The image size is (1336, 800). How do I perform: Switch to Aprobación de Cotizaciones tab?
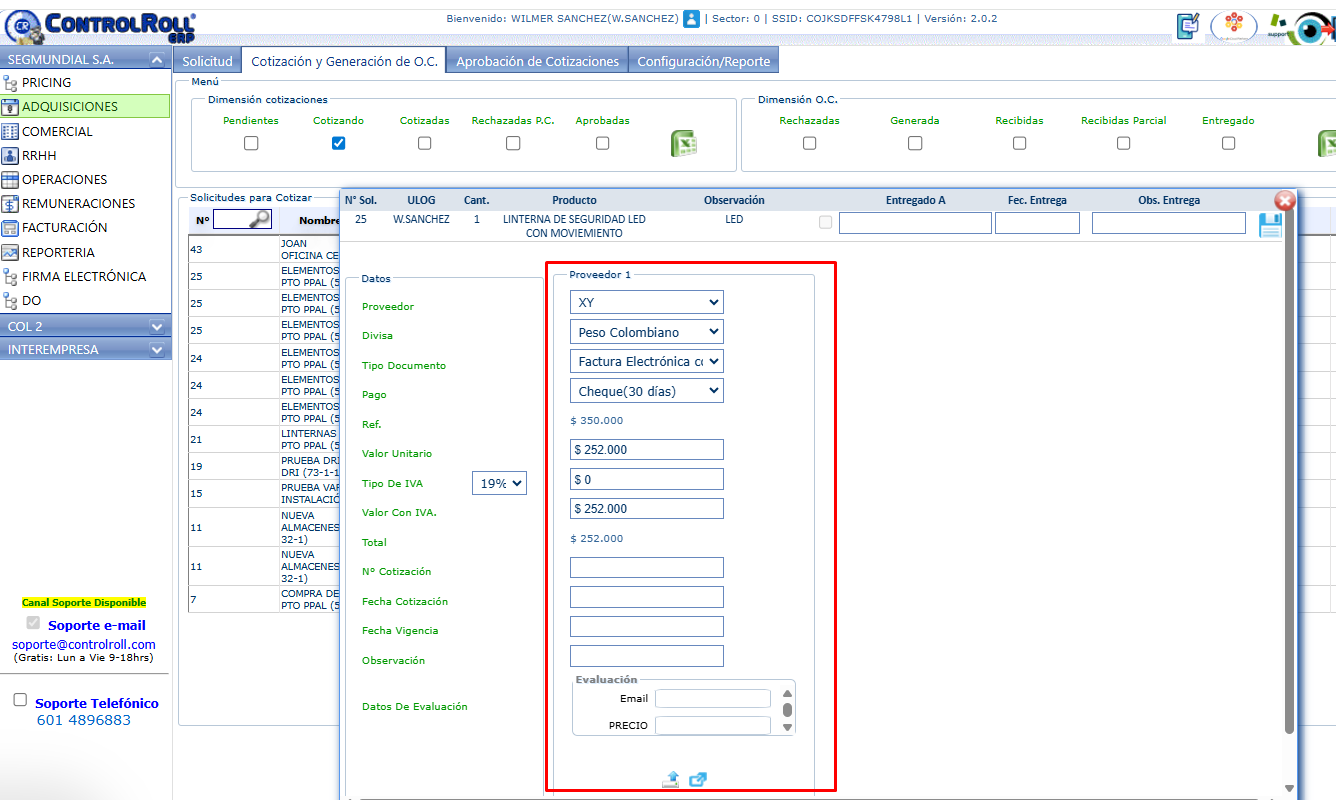click(537, 61)
